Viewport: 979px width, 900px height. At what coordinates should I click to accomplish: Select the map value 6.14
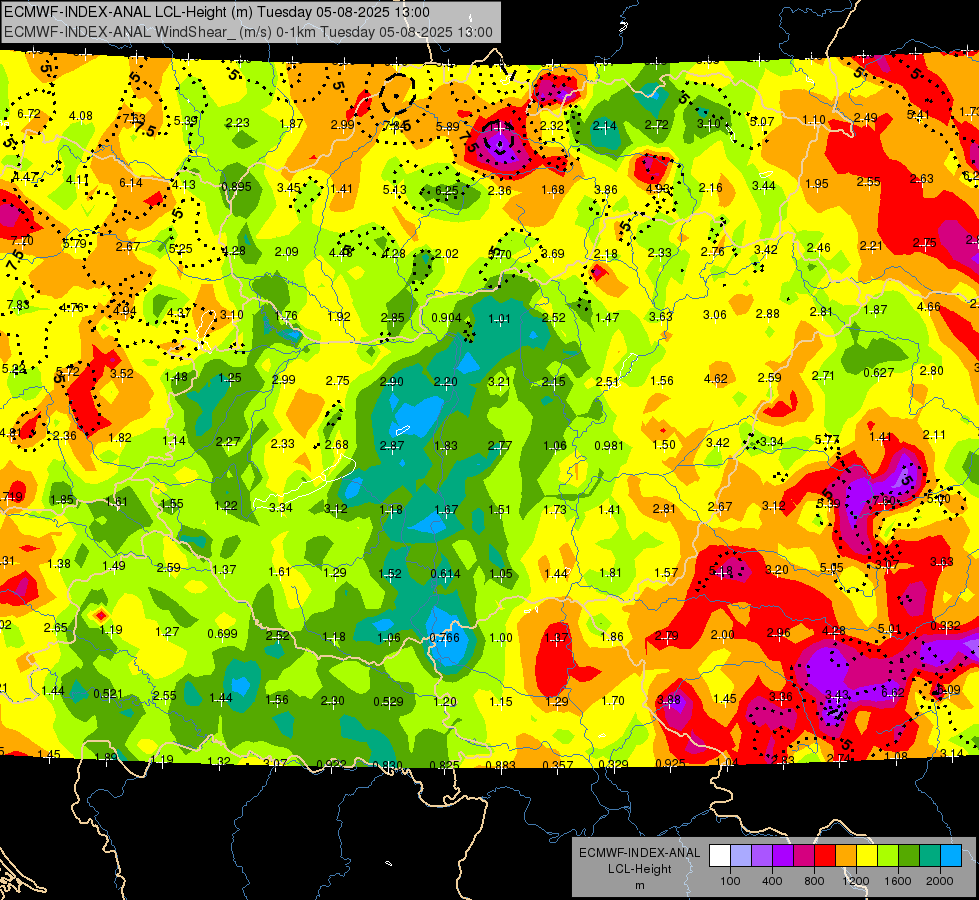(131, 183)
